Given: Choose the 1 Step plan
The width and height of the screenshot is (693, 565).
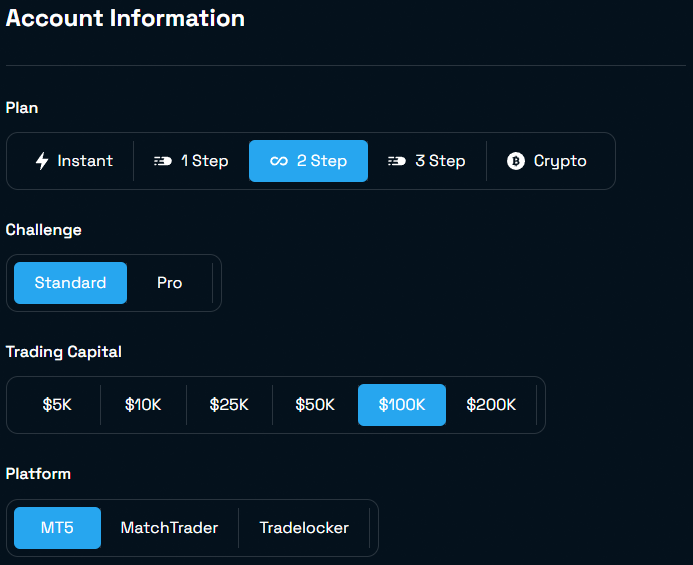Looking at the screenshot, I should click(191, 161).
